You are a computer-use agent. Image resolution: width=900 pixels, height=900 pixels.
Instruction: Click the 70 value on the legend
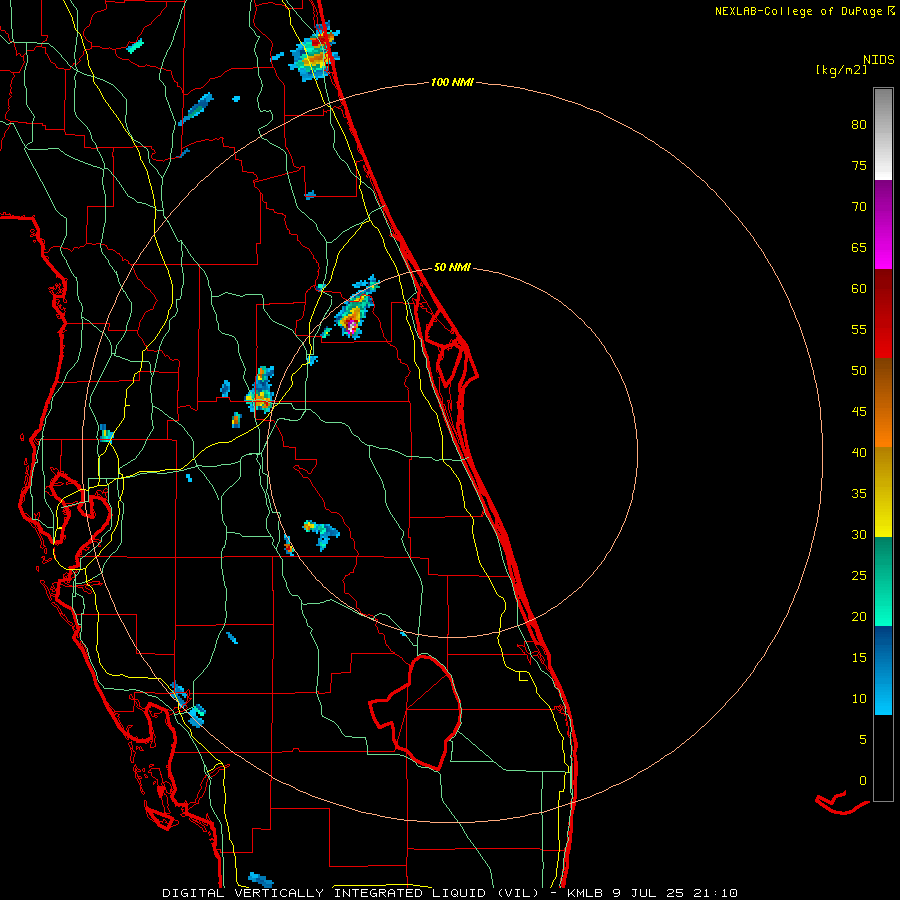859,207
